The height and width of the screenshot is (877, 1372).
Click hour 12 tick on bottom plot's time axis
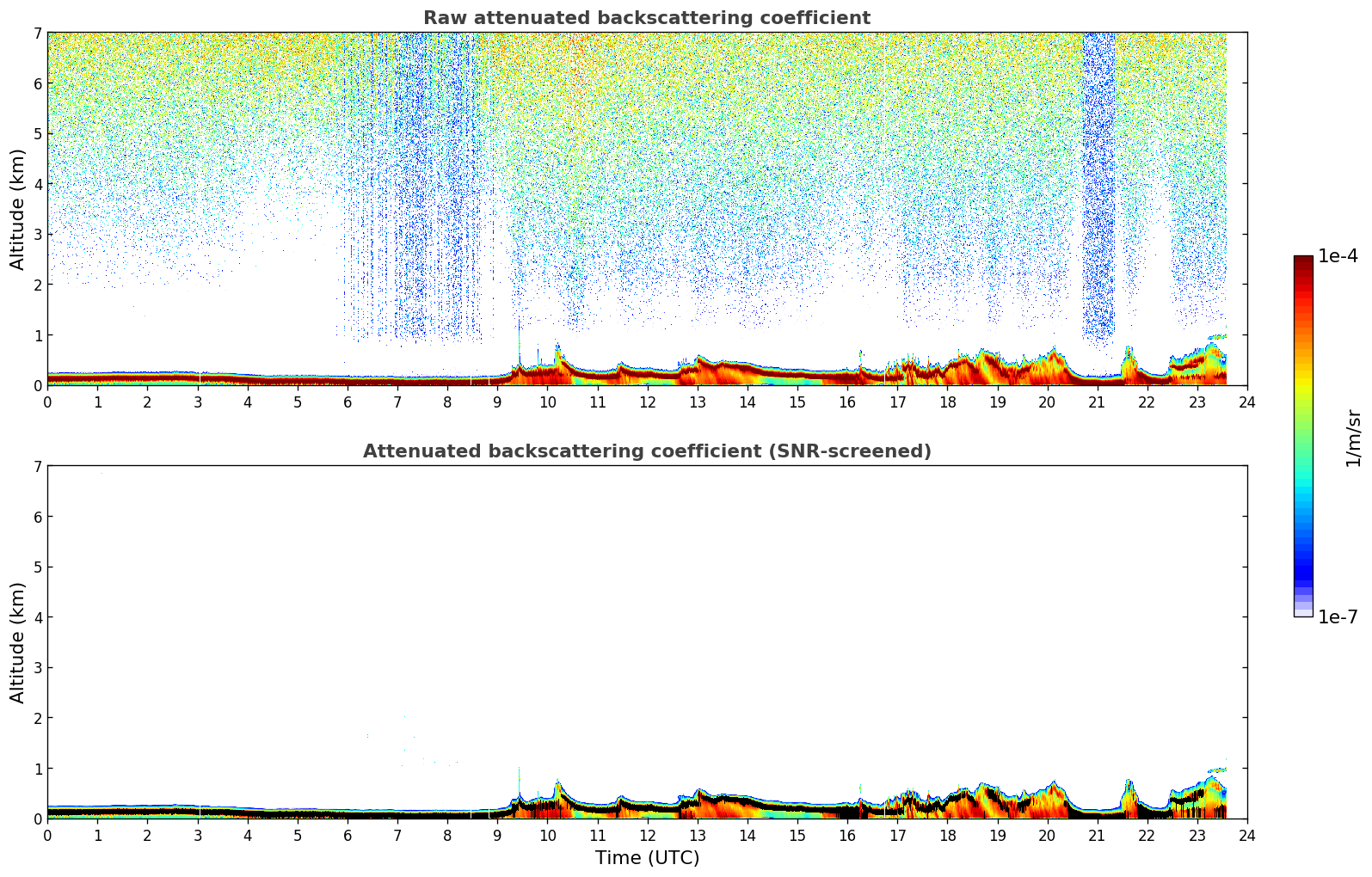coord(647,835)
